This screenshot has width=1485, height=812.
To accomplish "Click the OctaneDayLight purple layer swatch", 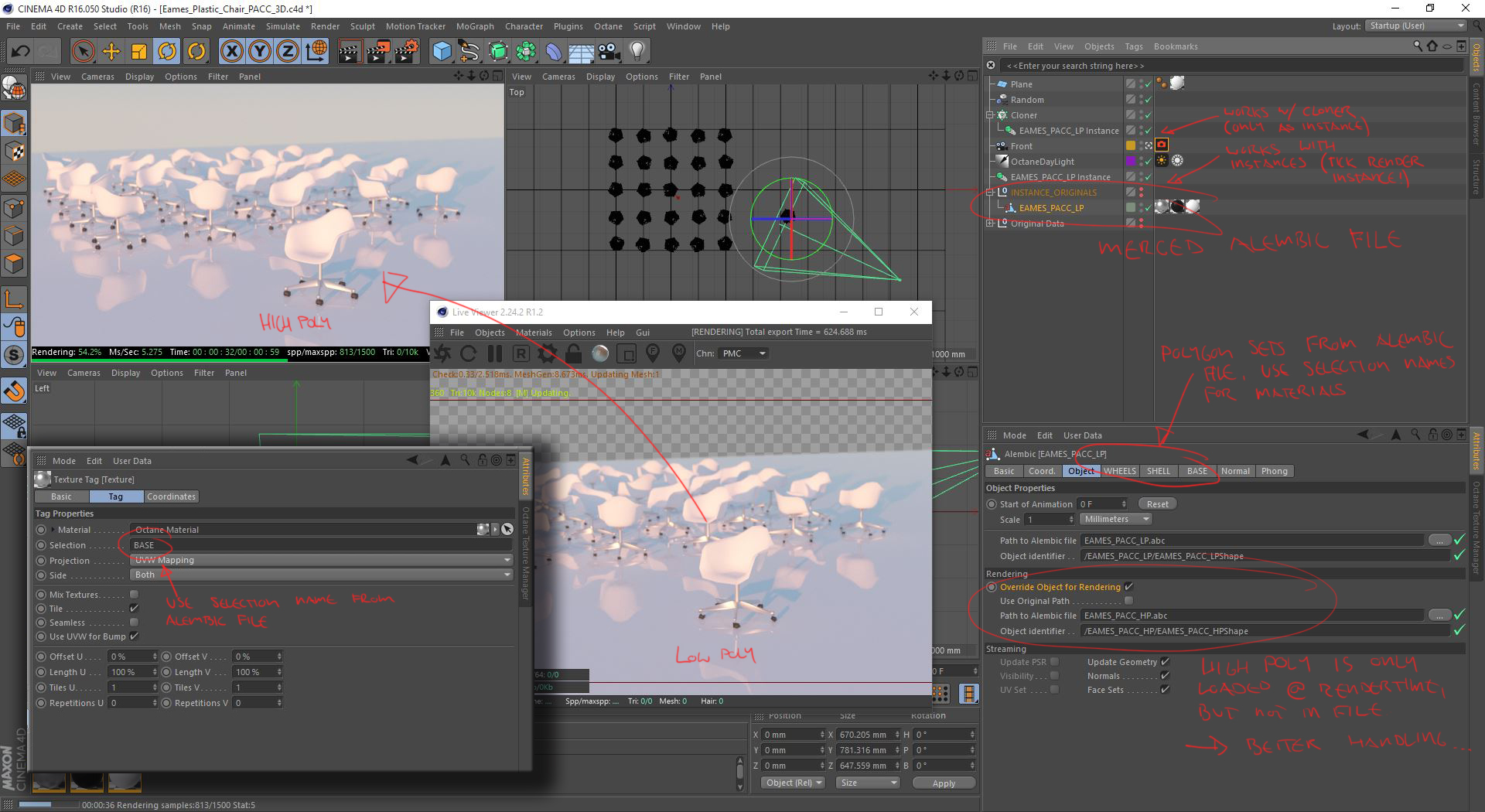I will 1130,161.
